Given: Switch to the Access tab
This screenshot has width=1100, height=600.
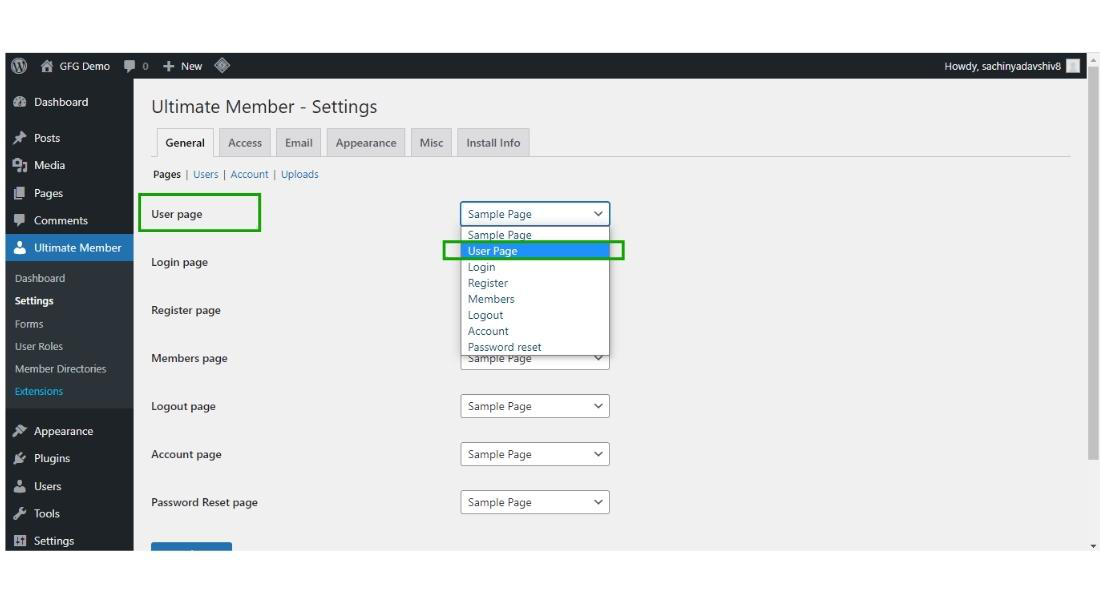Looking at the screenshot, I should click(245, 143).
